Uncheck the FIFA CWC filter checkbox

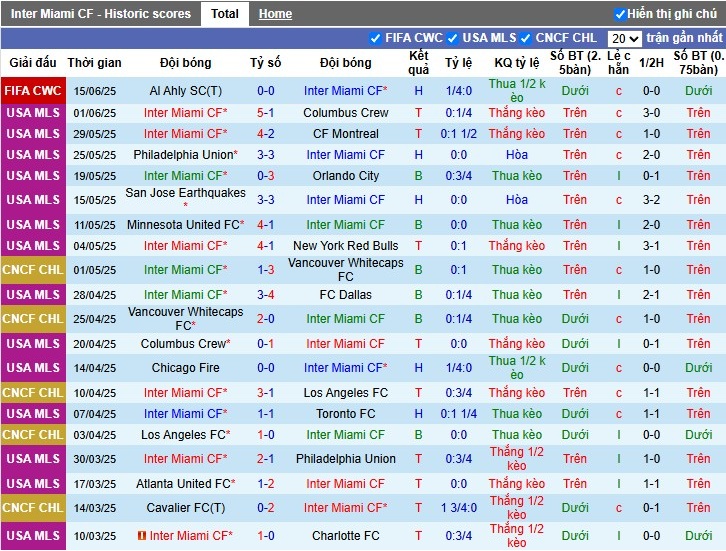point(376,38)
